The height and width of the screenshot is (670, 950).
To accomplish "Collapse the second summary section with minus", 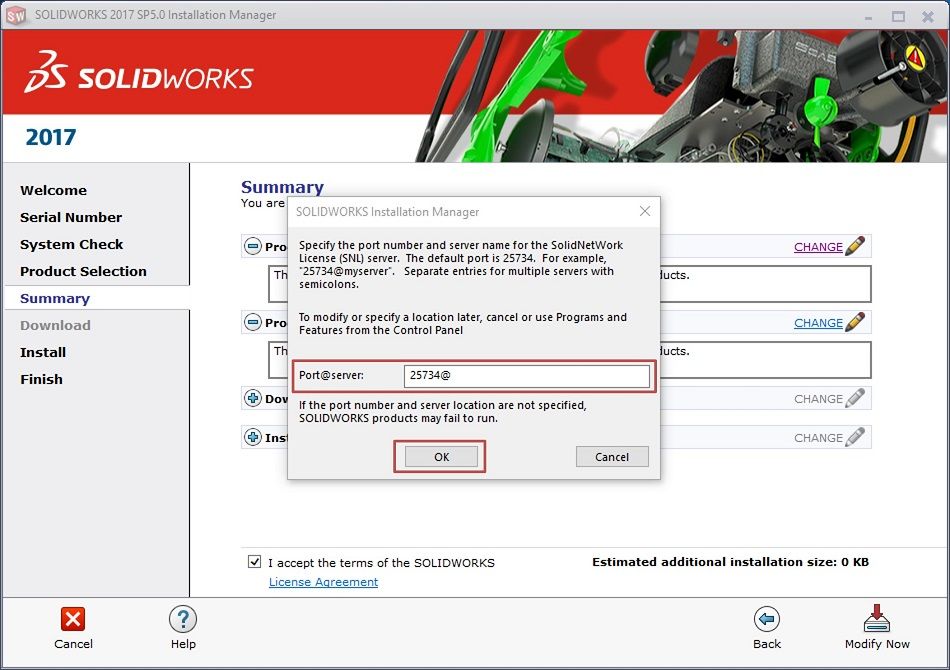I will [253, 322].
